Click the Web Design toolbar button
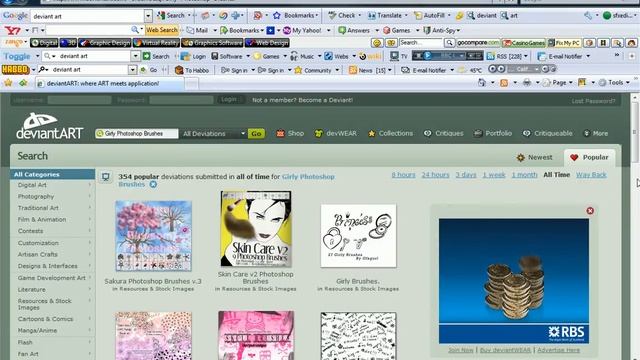Viewport: 640px width, 360px height. click(x=267, y=42)
